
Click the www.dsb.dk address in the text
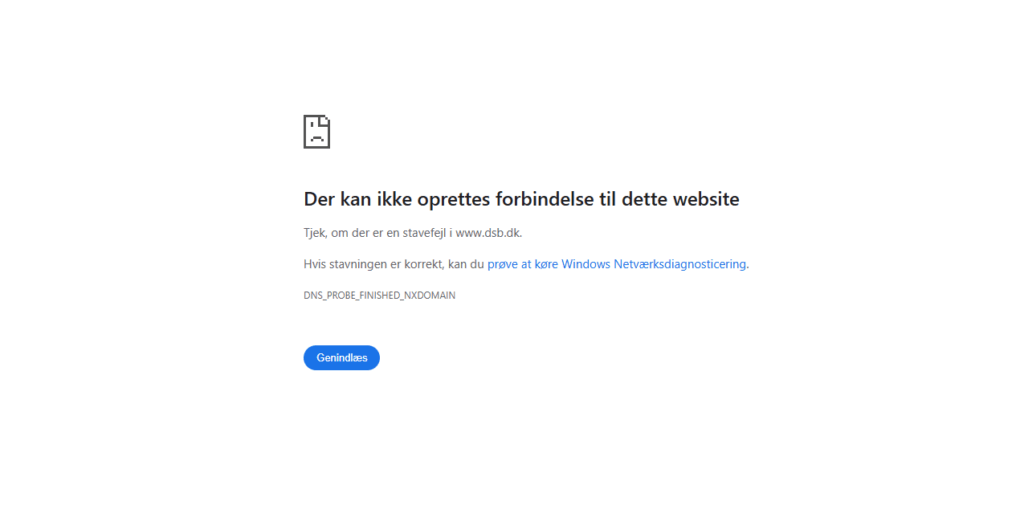[488, 233]
